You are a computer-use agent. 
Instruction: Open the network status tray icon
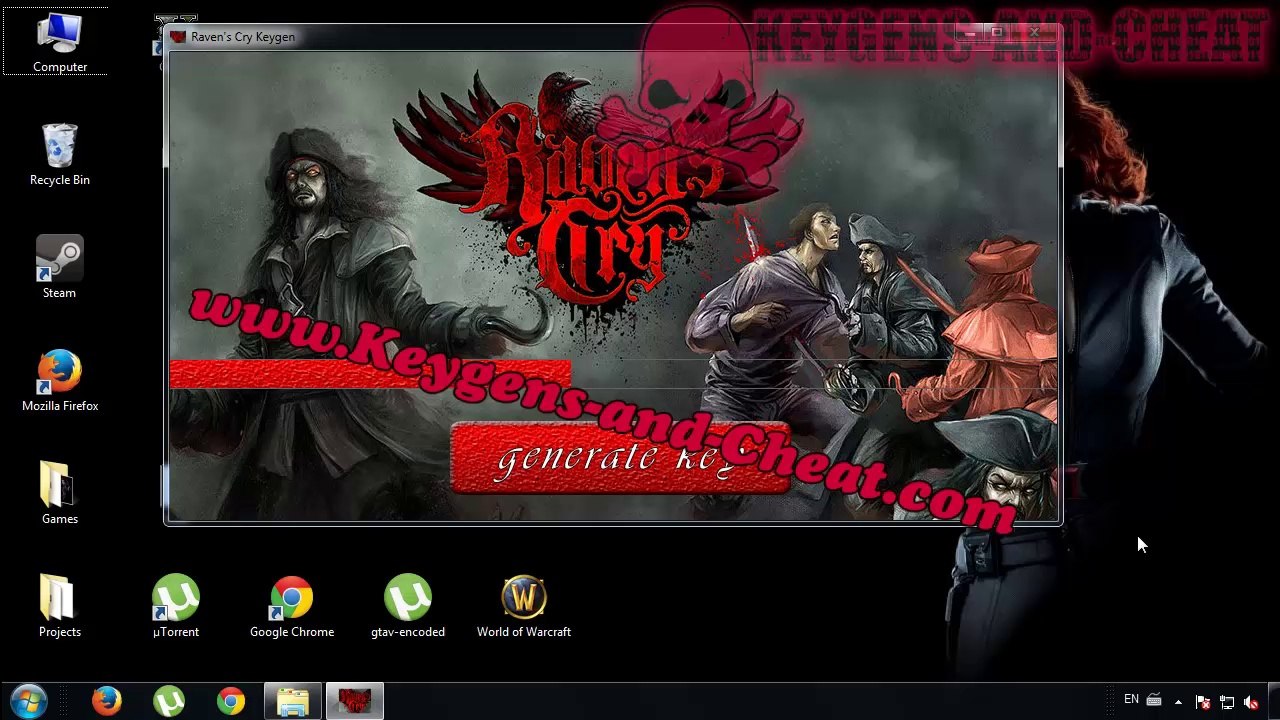1227,702
